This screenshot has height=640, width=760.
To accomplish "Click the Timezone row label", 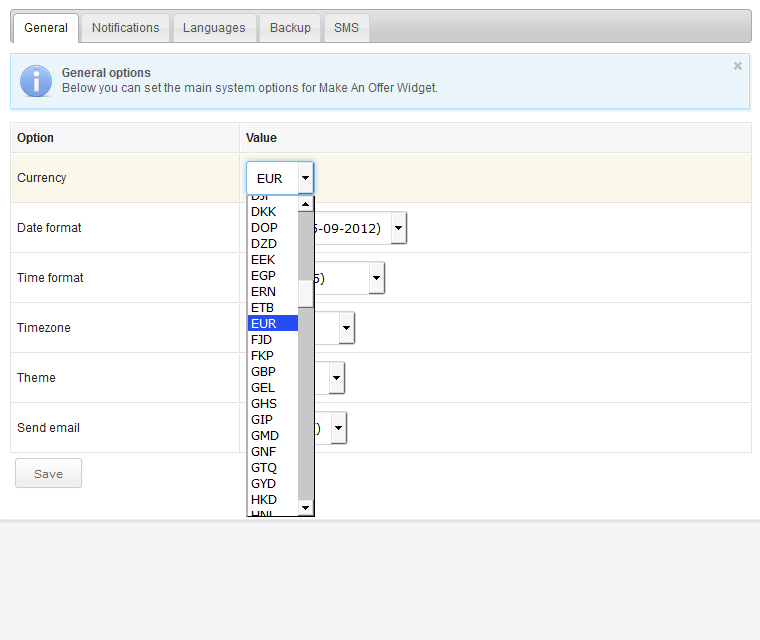I will [44, 328].
